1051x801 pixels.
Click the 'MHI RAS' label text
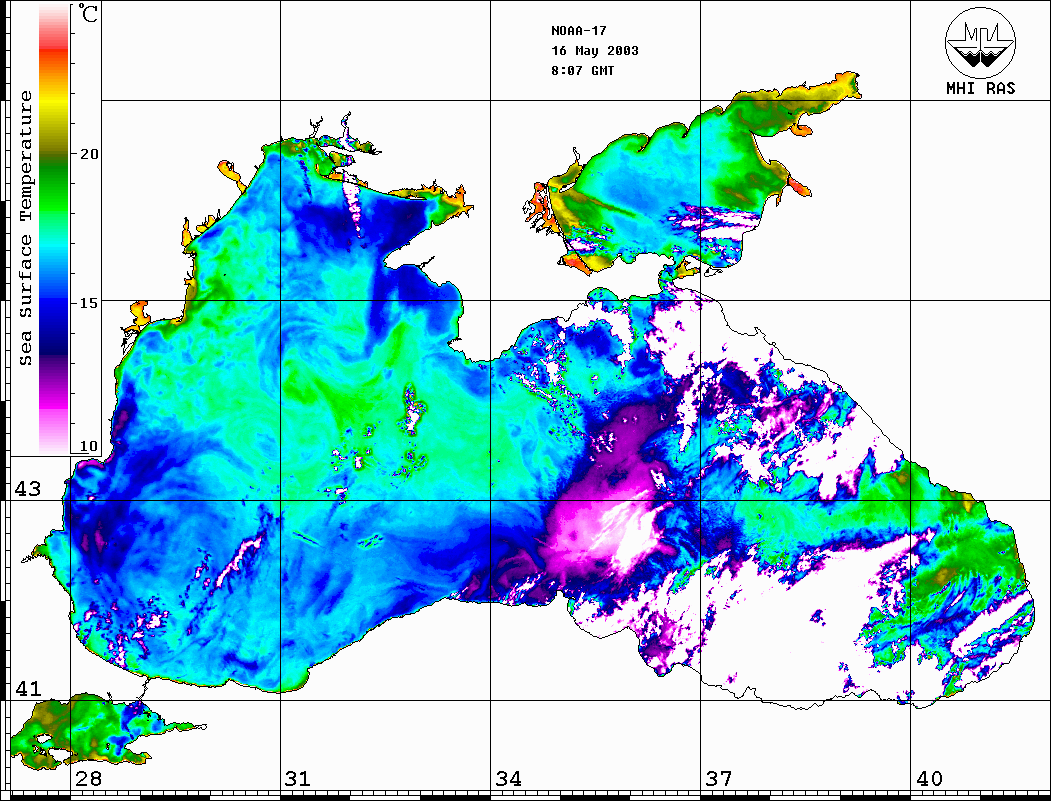point(981,88)
